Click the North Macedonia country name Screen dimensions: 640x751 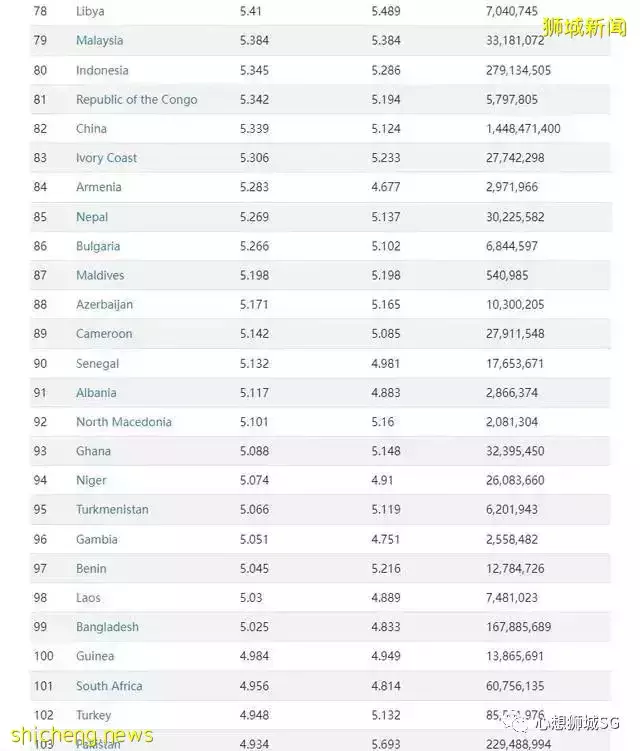coord(123,422)
